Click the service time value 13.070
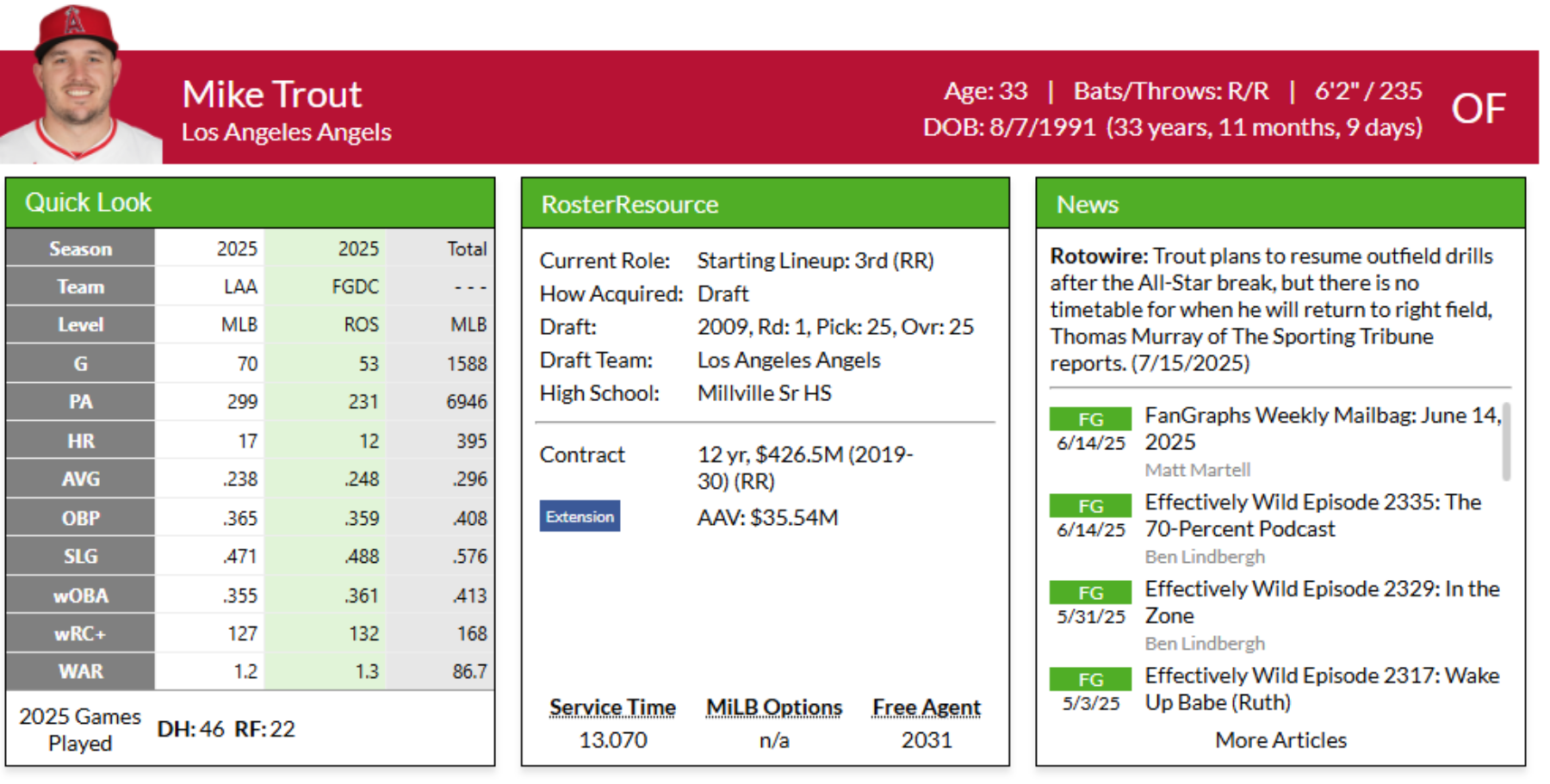Screen dimensions: 1550x784 point(612,740)
